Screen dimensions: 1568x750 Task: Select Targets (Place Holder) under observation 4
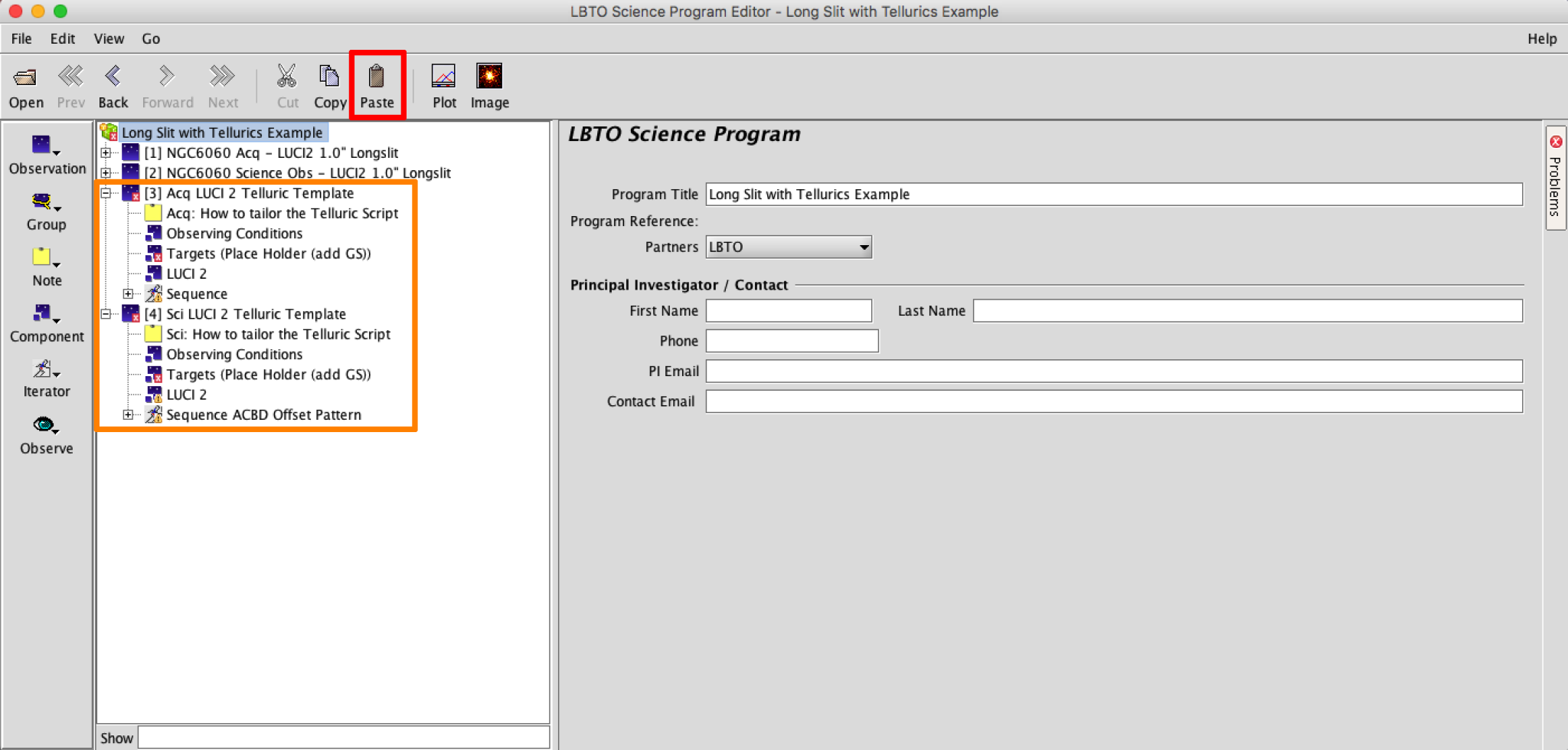269,375
